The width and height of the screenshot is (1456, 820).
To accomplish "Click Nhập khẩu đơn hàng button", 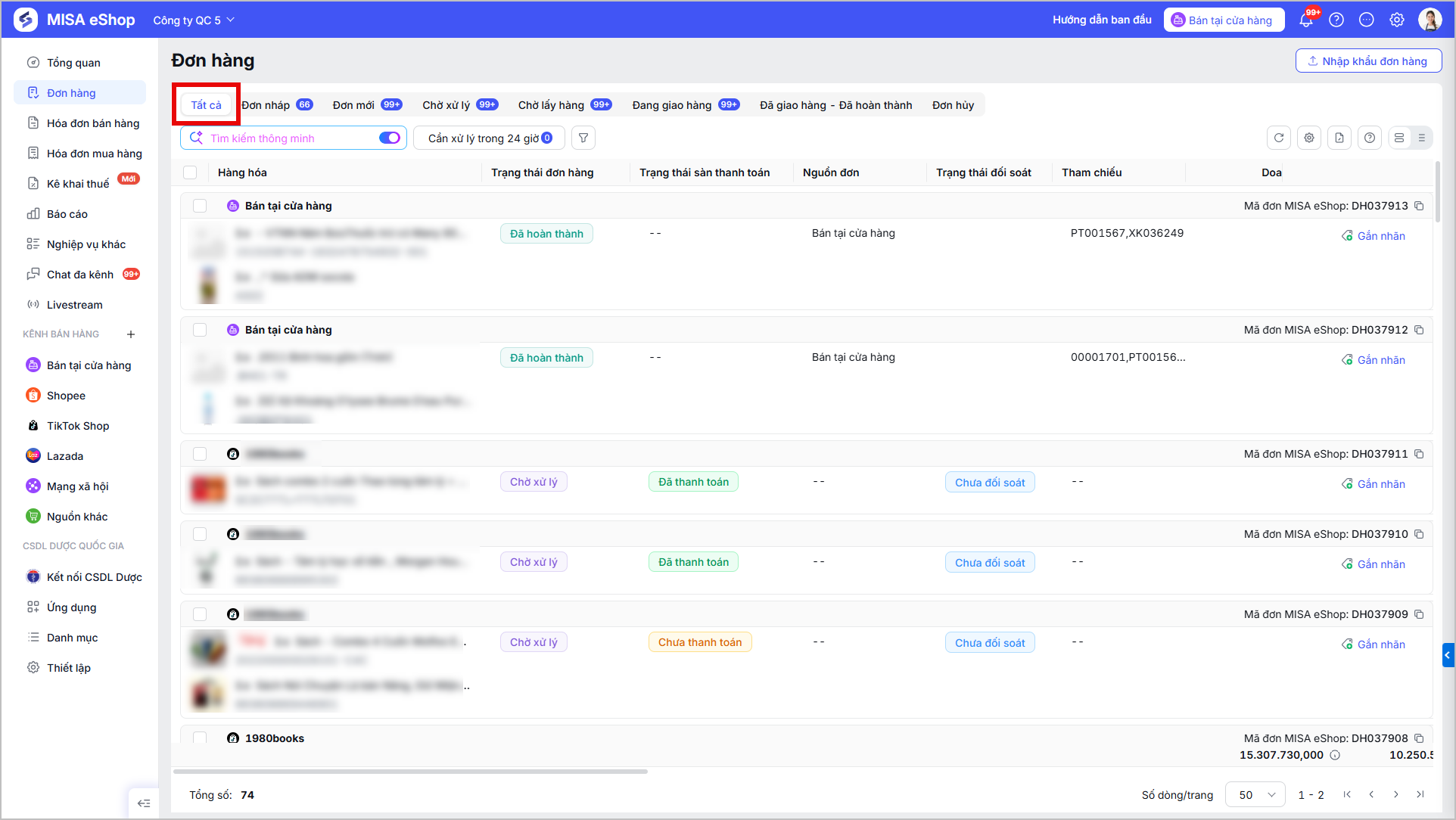I will click(x=1368, y=61).
